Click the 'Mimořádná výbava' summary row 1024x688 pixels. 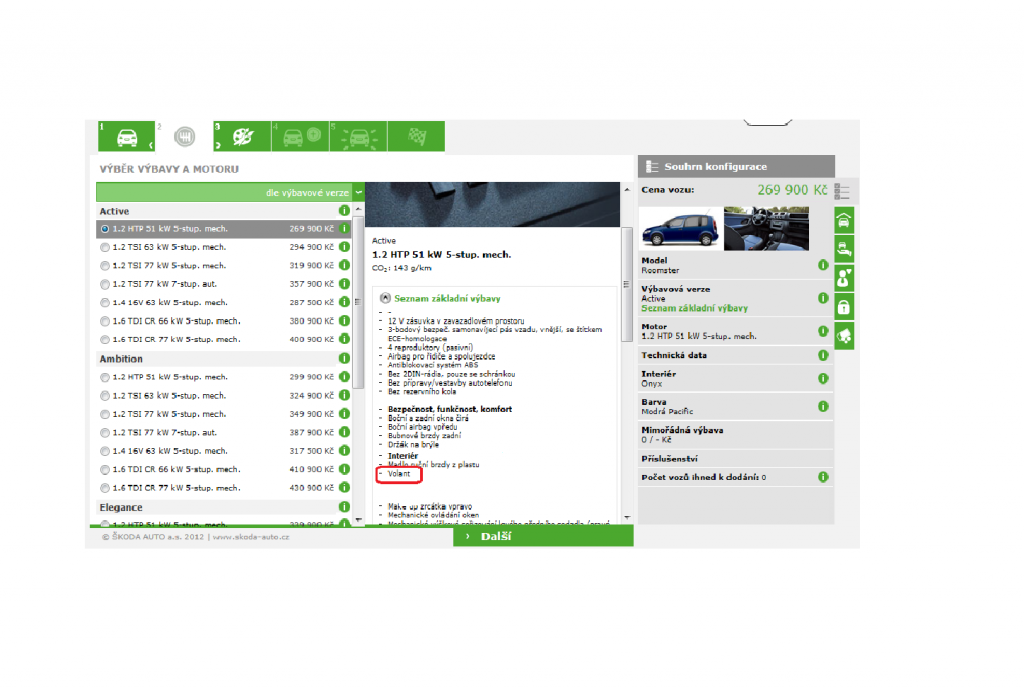click(x=735, y=435)
